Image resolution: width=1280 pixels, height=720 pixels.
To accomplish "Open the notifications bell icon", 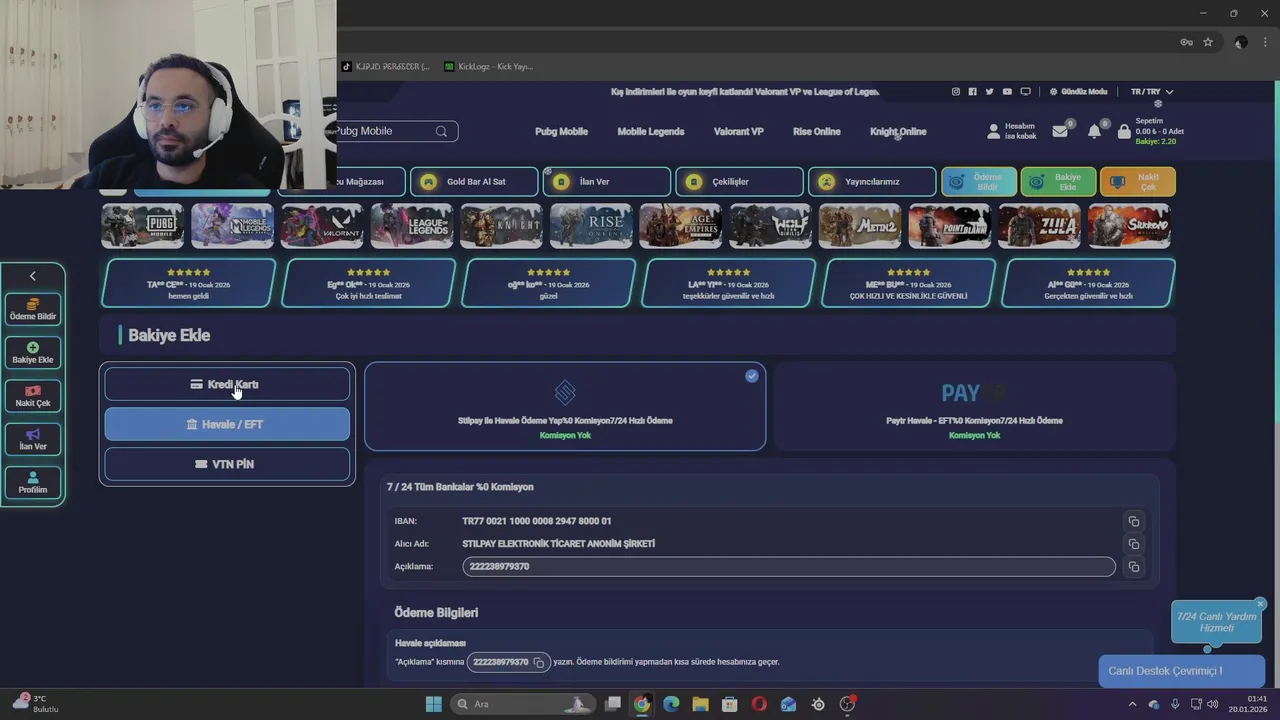I will 1094,131.
